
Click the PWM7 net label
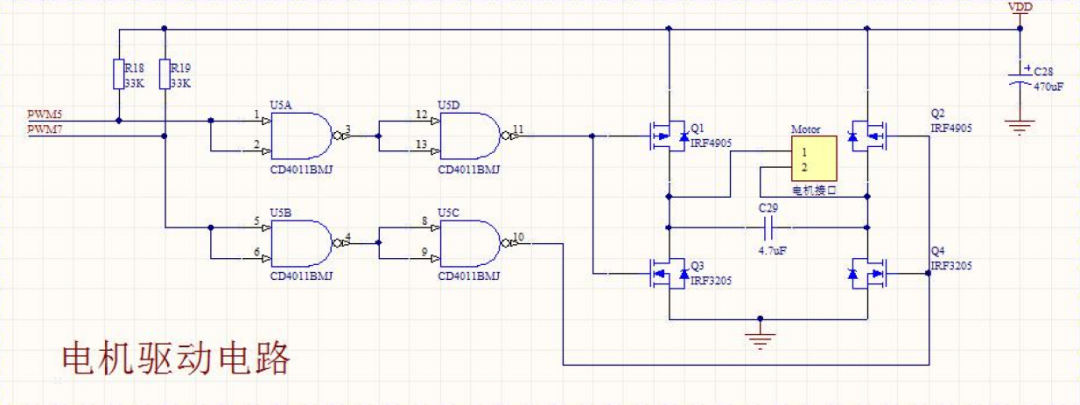[45, 130]
